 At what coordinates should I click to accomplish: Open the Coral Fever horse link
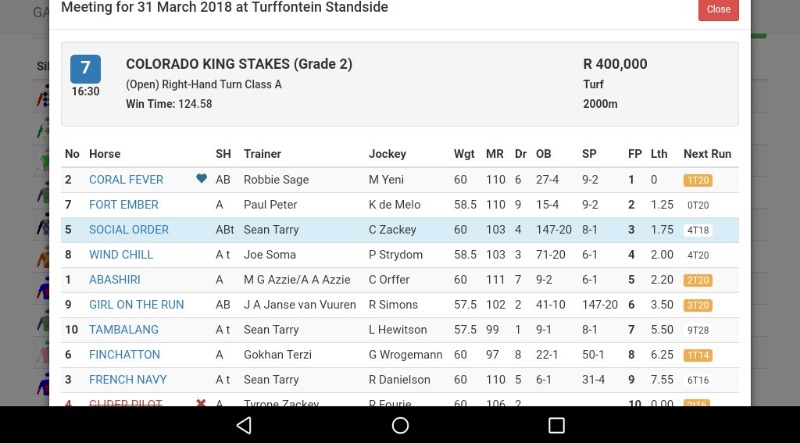126,180
